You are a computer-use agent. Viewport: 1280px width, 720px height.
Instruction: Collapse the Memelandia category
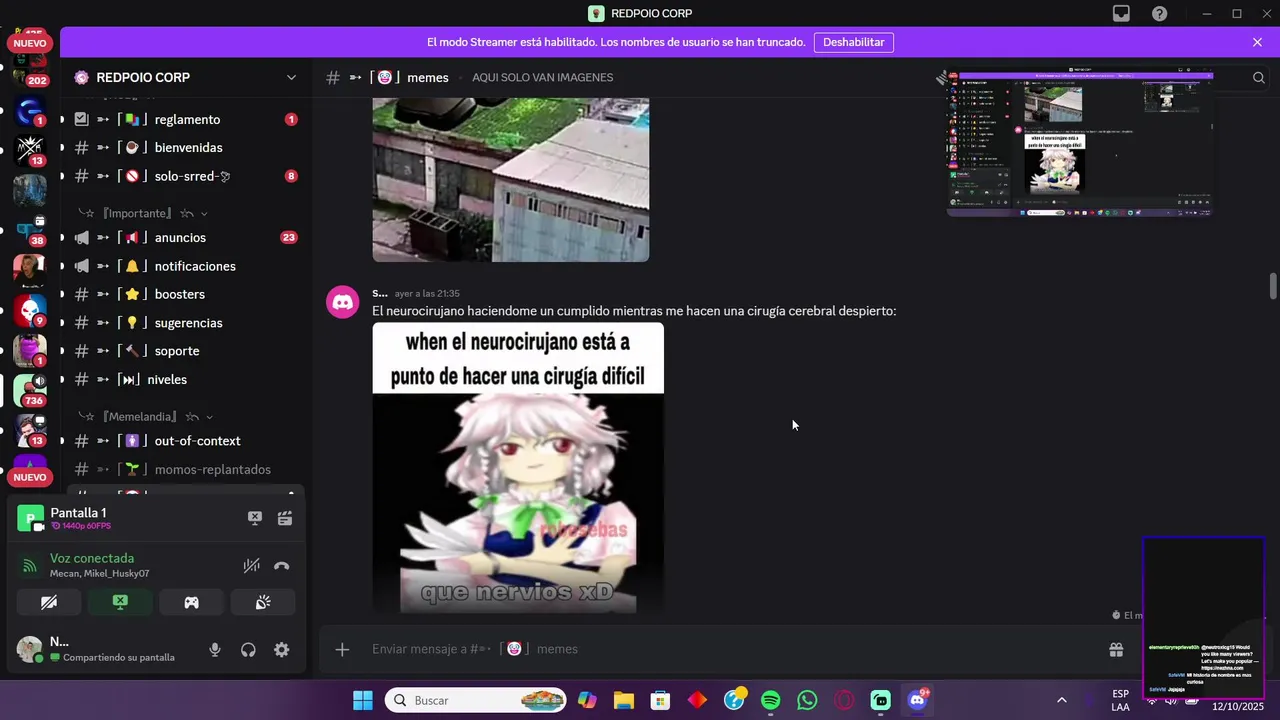pyautogui.click(x=146, y=417)
